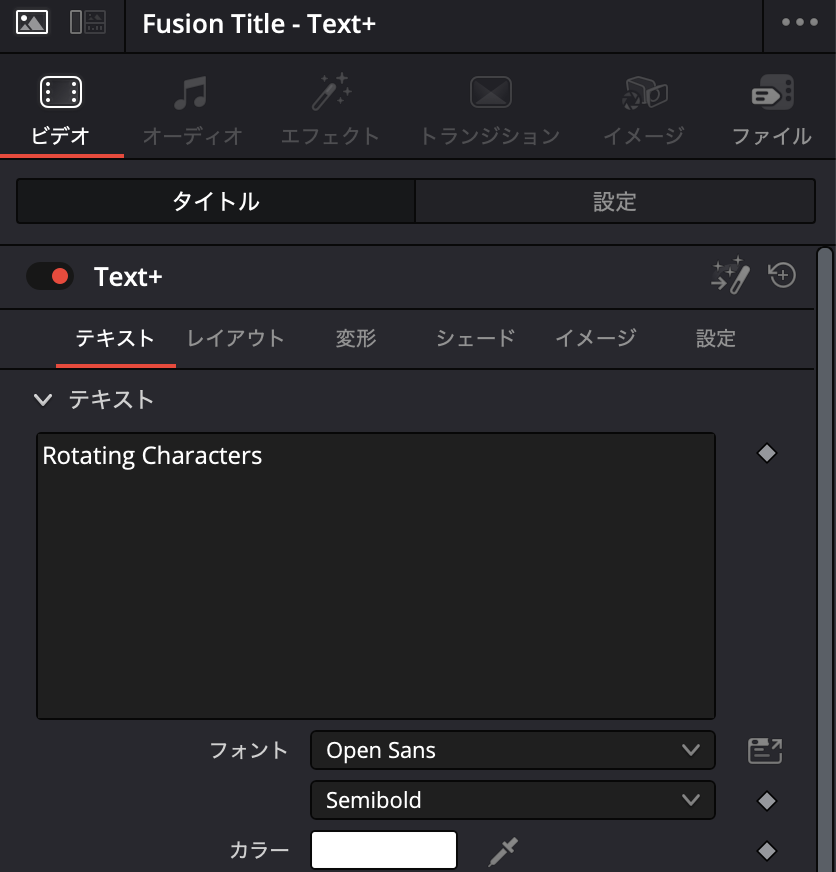The width and height of the screenshot is (836, 872).
Task: Select the イメージ sub-tab under Text+
Action: (596, 338)
